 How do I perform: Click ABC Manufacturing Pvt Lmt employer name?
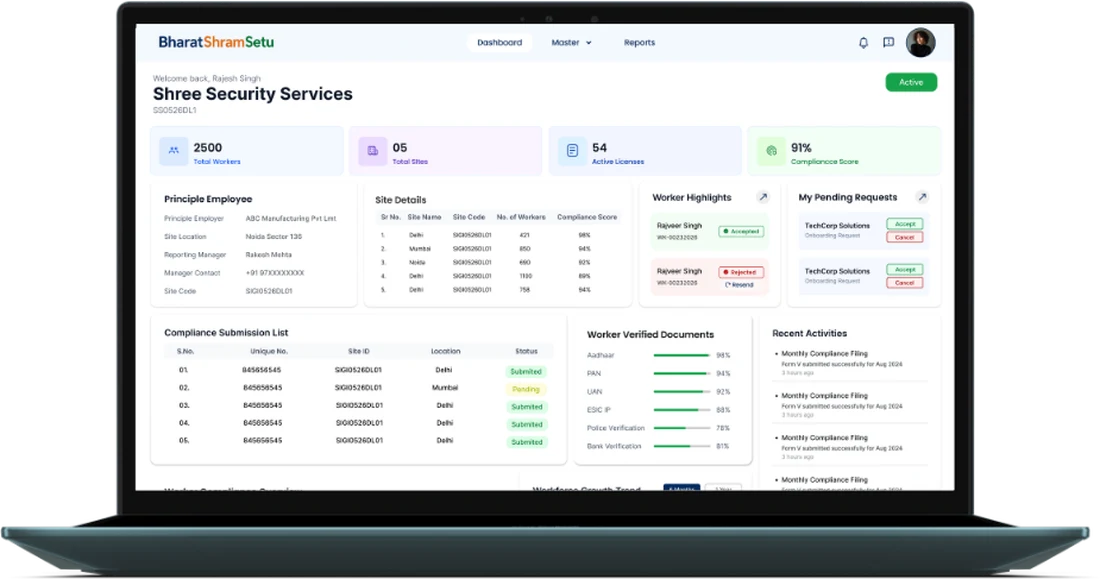pos(290,218)
